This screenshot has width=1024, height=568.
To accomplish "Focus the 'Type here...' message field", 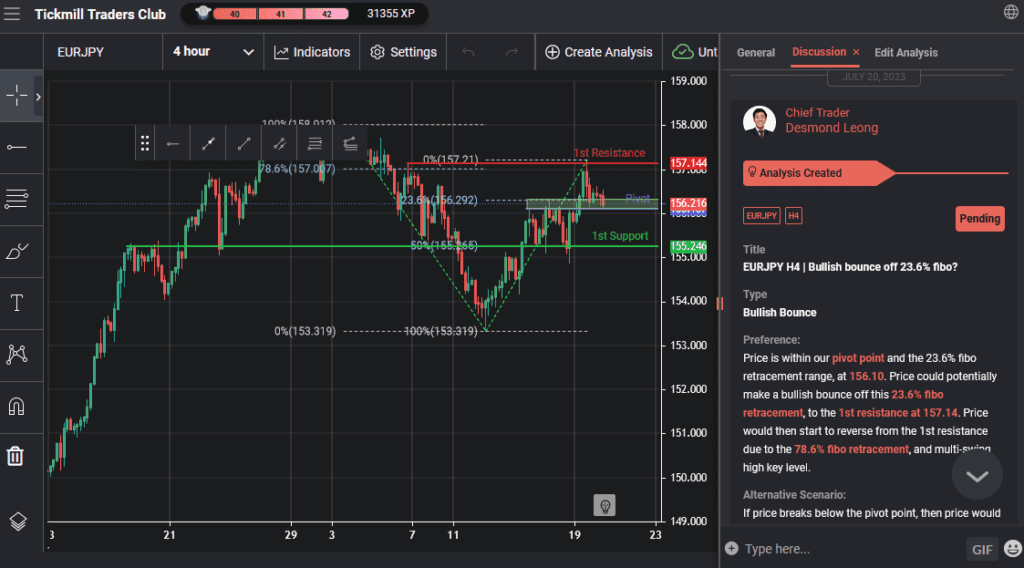I will coord(850,548).
